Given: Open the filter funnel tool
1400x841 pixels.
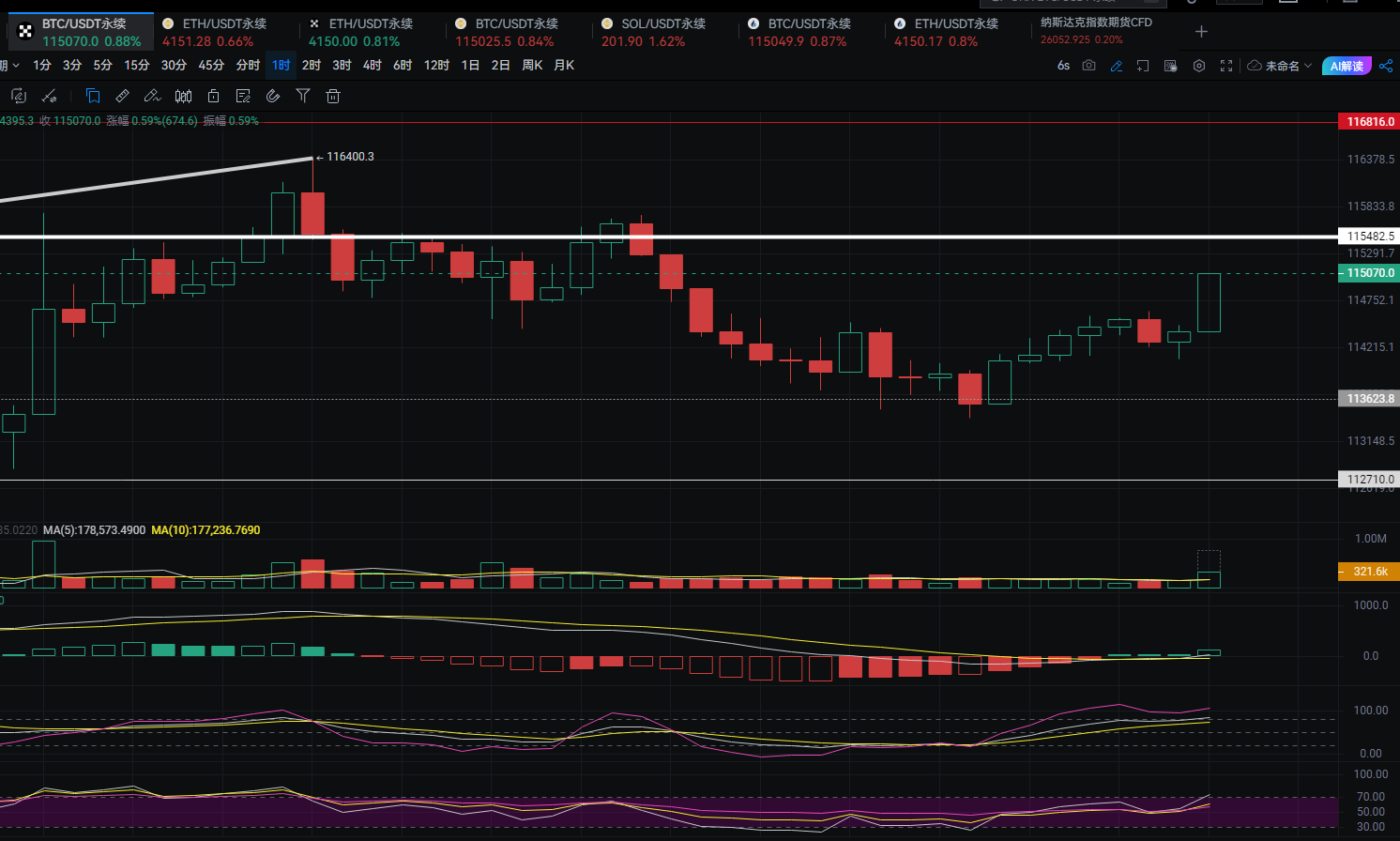Looking at the screenshot, I should tap(303, 96).
